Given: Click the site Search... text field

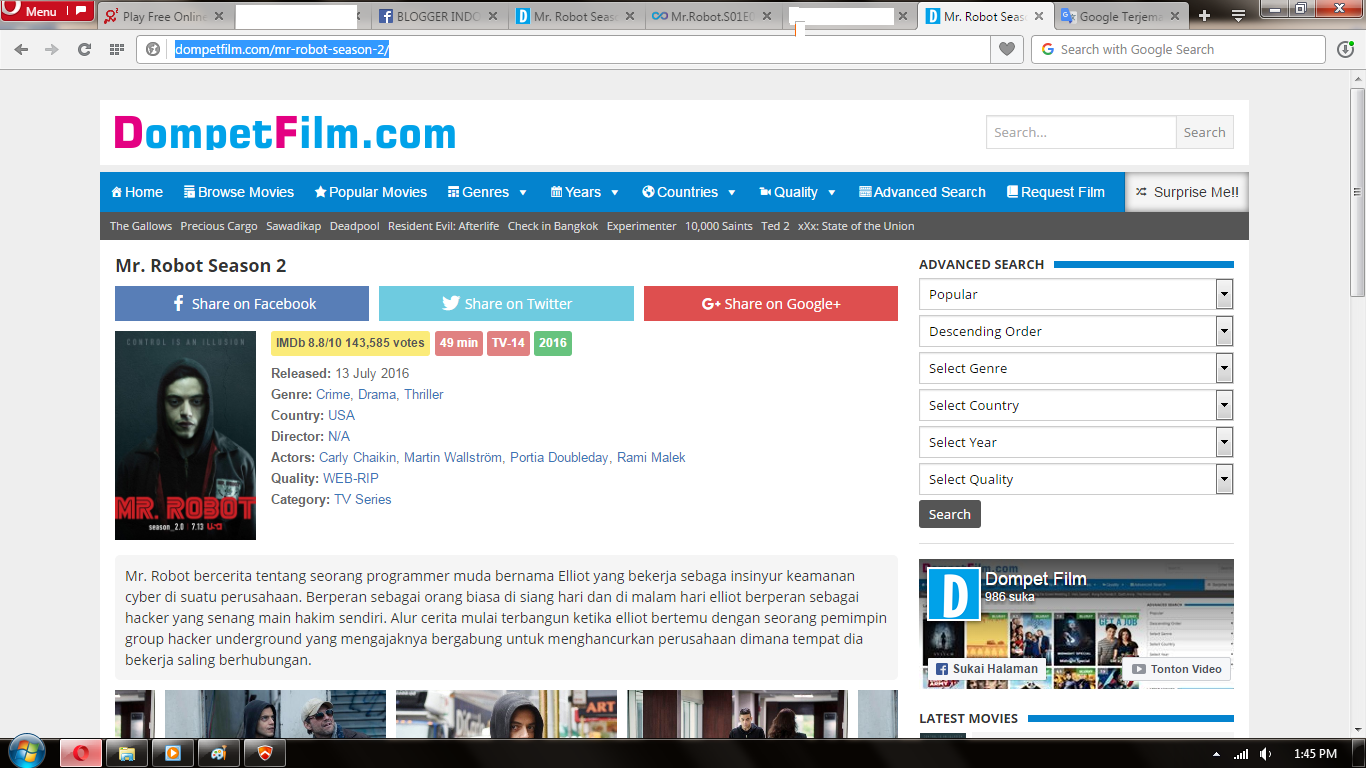Looking at the screenshot, I should 1080,132.
